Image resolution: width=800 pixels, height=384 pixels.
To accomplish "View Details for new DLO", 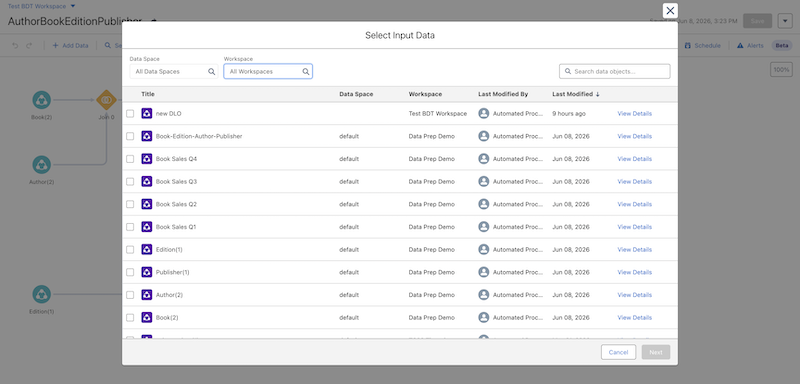I will click(635, 114).
